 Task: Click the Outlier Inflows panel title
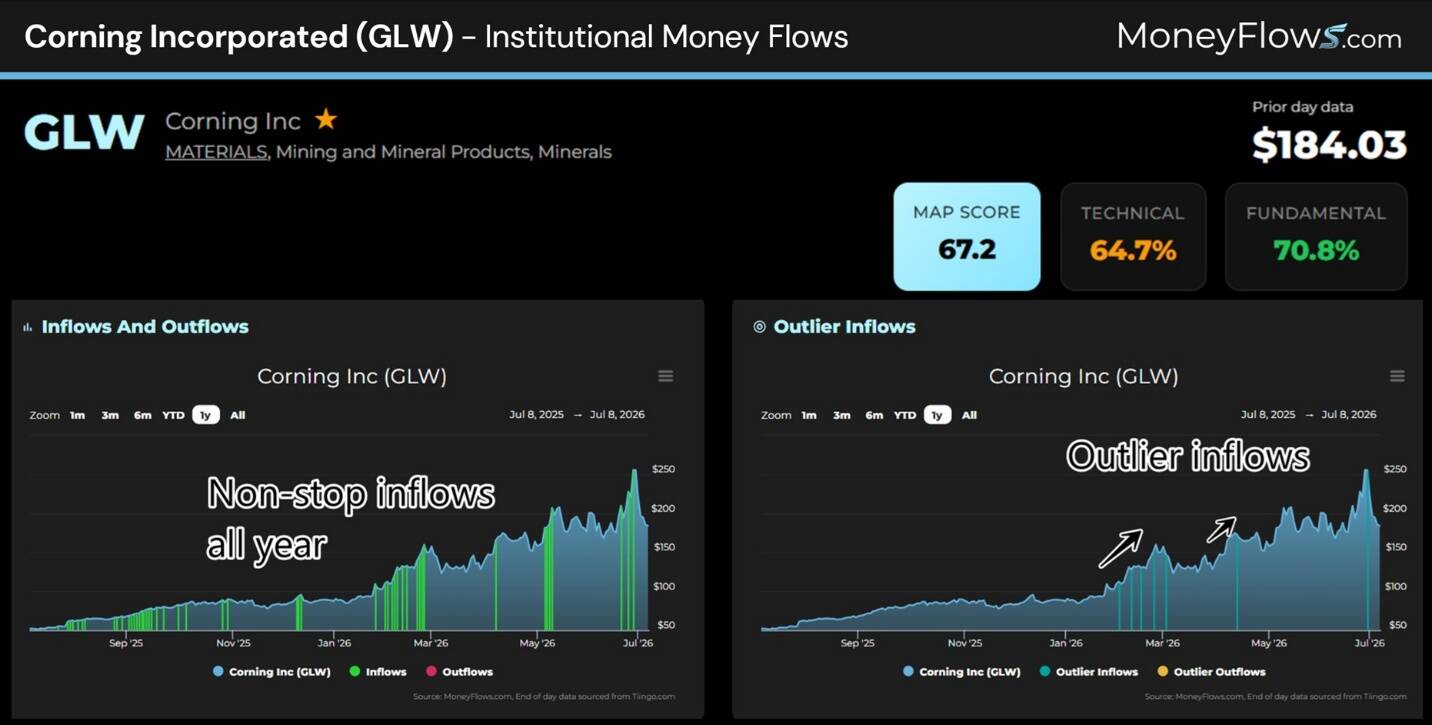(845, 327)
